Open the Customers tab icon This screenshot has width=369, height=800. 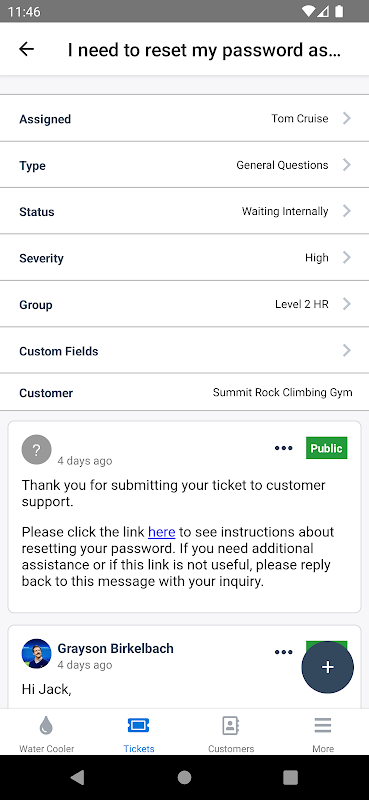pyautogui.click(x=231, y=726)
